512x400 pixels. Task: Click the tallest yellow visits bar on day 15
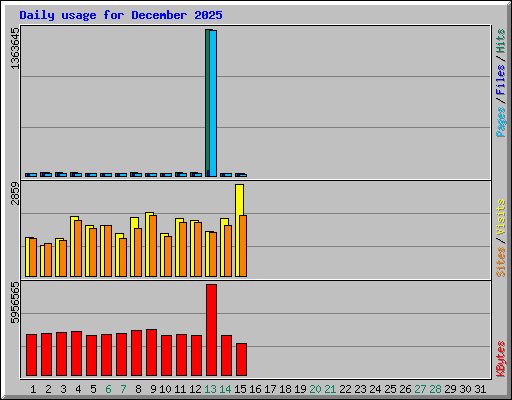[239, 200]
